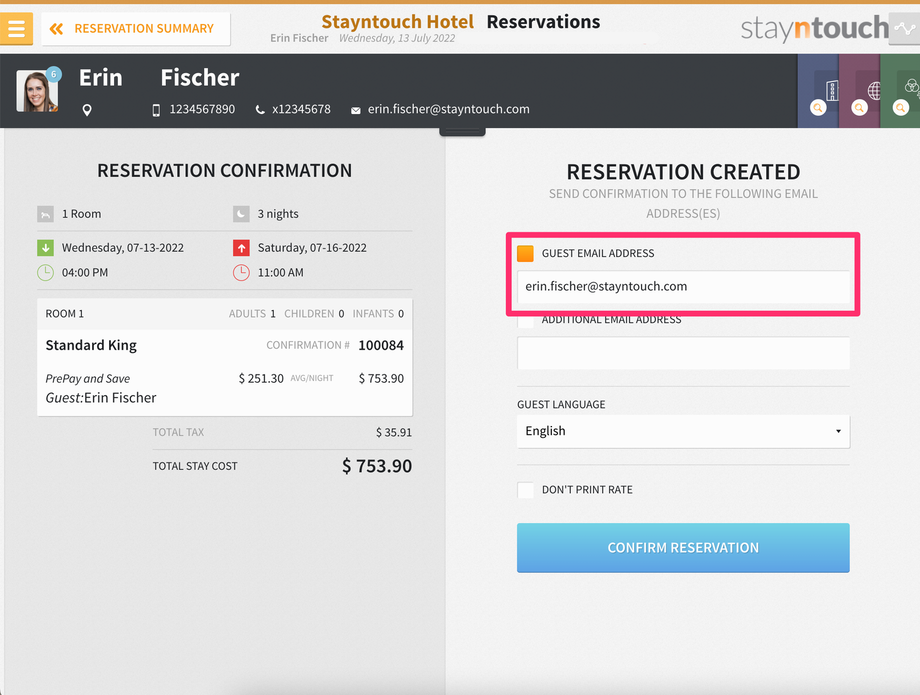Click the phone number x12345678
The height and width of the screenshot is (695, 920).
point(302,109)
